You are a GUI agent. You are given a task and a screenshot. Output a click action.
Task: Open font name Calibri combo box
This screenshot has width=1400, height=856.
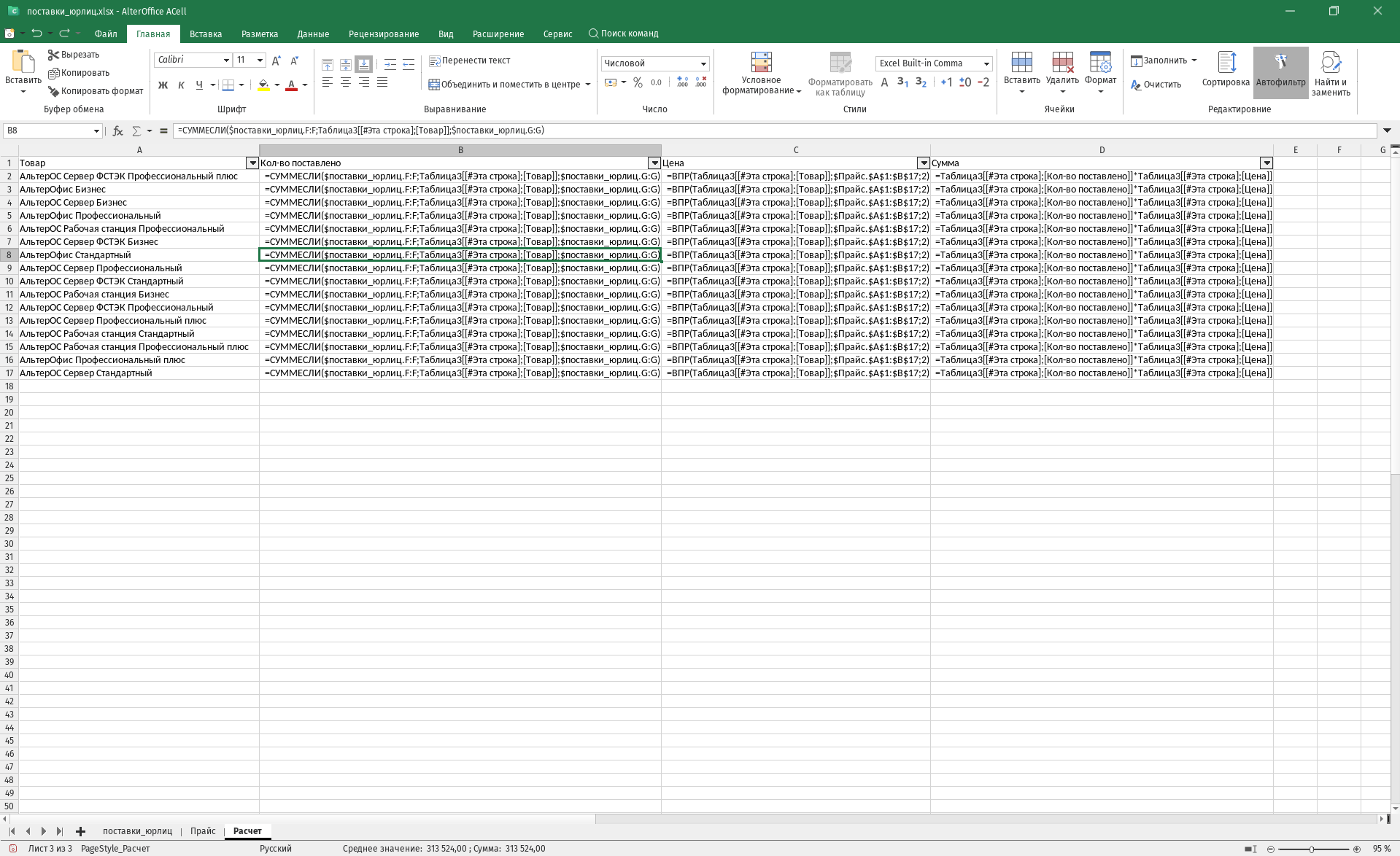[193, 60]
